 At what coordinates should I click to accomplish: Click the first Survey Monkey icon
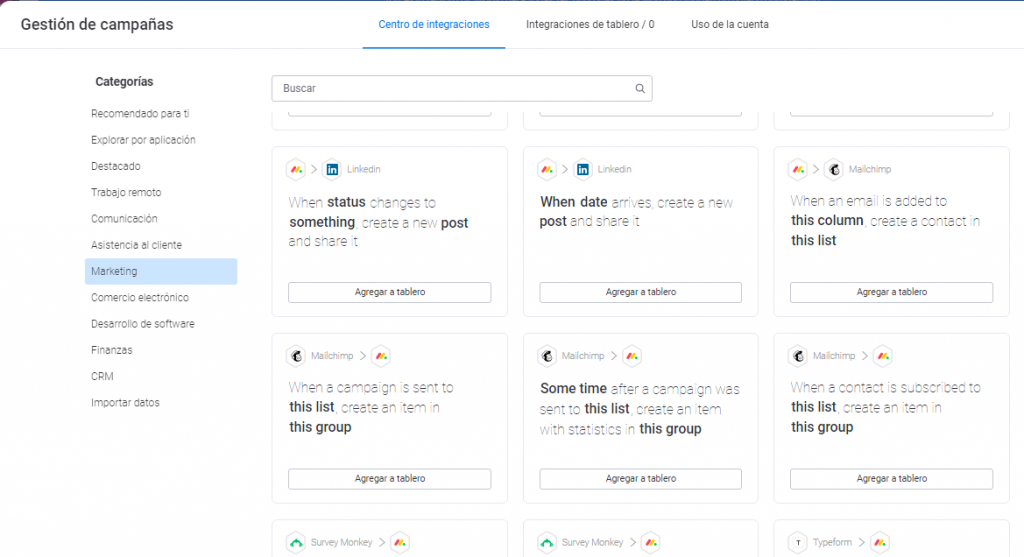[296, 542]
